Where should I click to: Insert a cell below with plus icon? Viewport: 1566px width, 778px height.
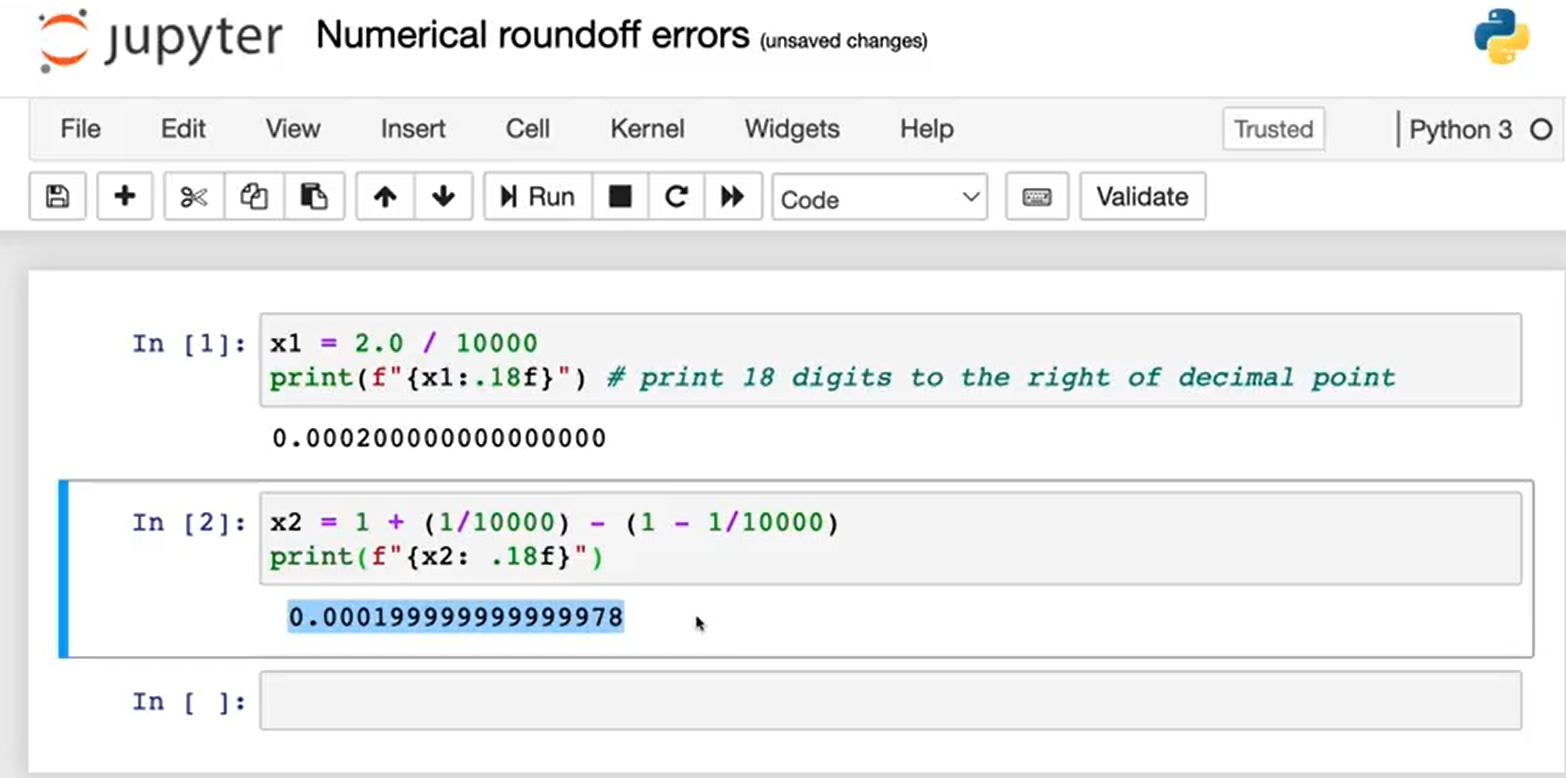[124, 197]
